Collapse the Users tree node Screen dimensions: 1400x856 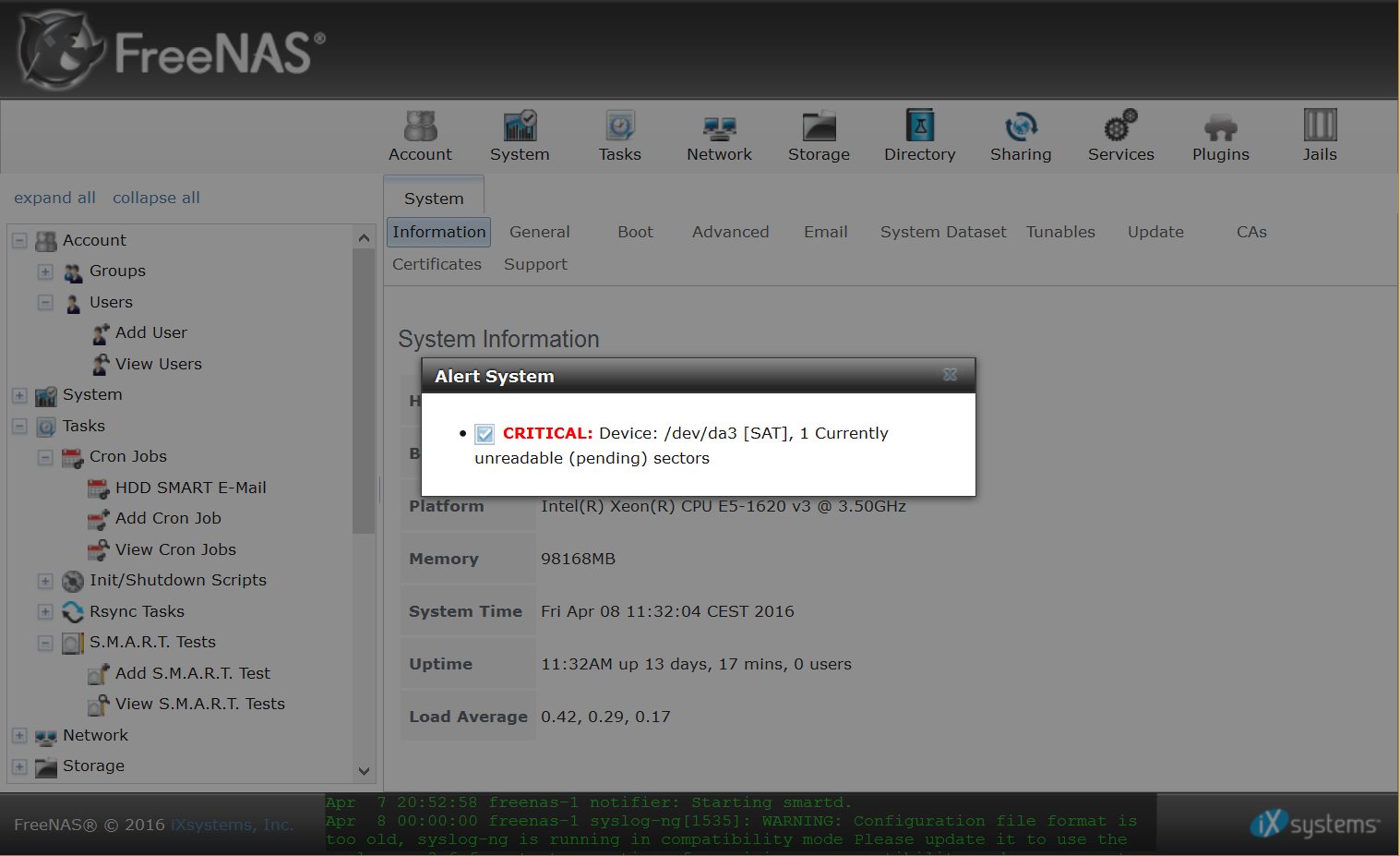click(45, 303)
